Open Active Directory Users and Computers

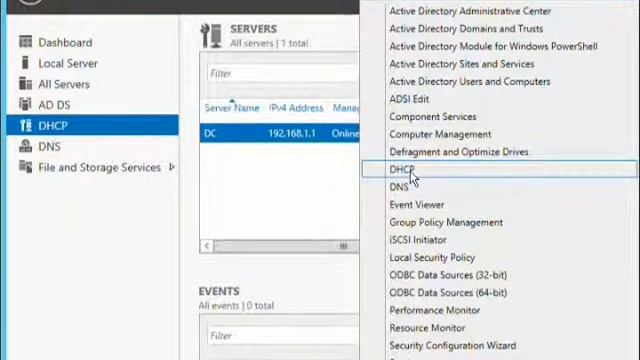tap(470, 81)
